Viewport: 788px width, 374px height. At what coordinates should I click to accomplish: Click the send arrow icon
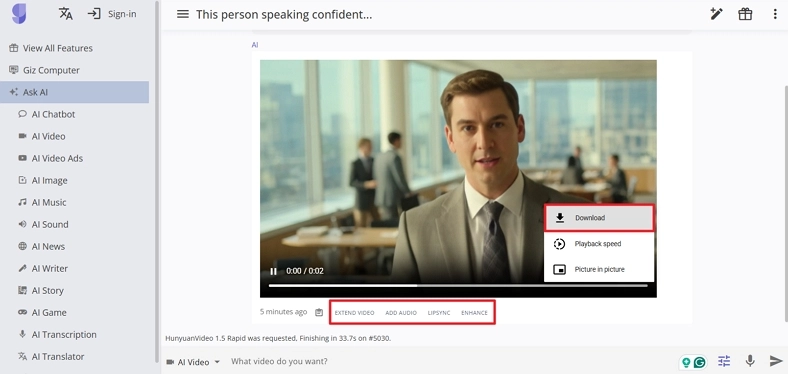click(776, 361)
